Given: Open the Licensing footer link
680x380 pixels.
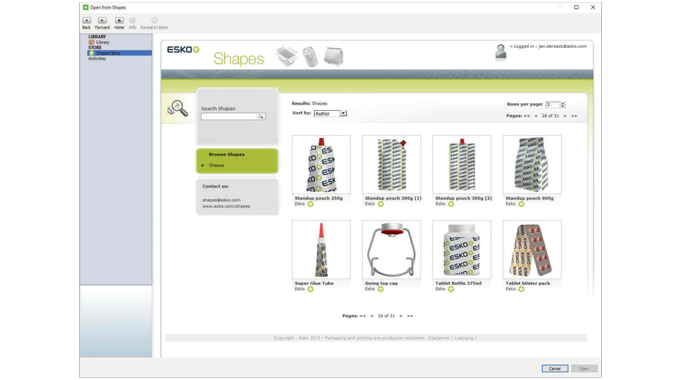Looking at the screenshot, I should [x=464, y=338].
